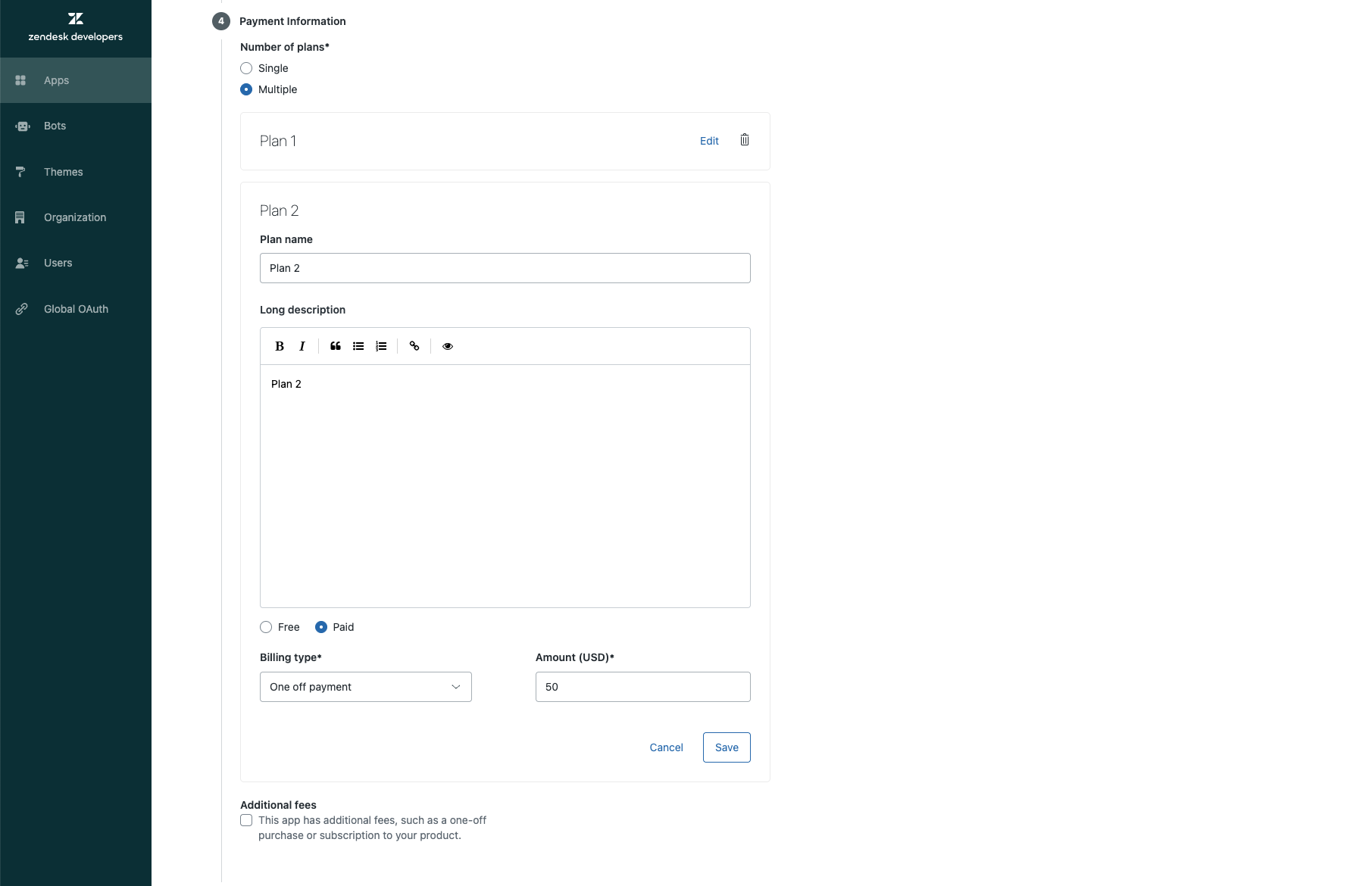Enable the additional fees checkbox

pos(246,820)
